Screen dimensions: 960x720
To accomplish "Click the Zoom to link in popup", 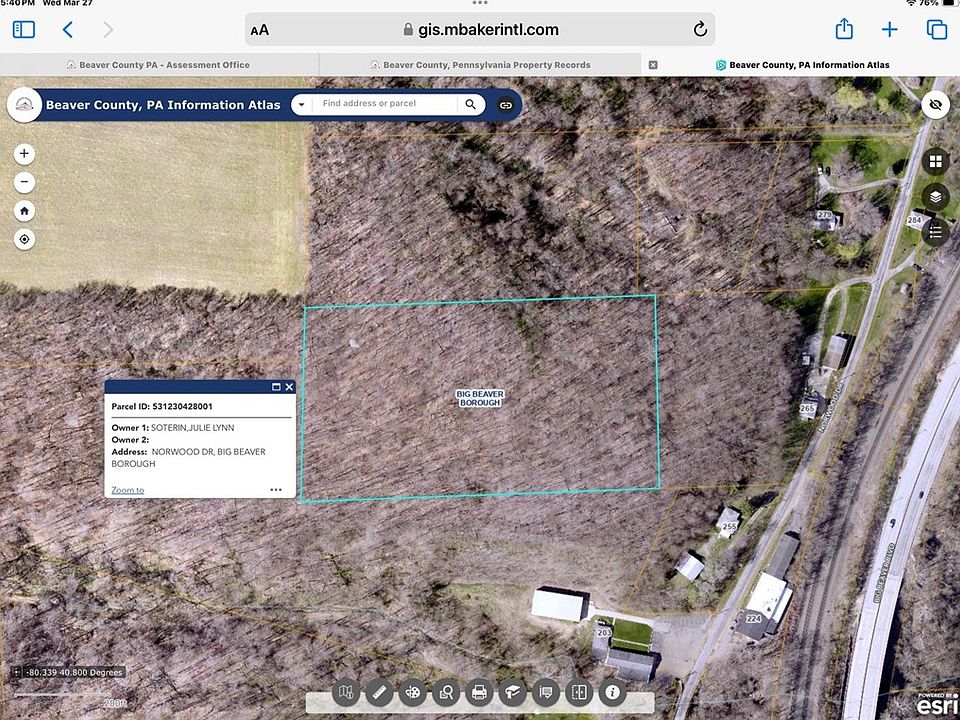I will [x=127, y=490].
